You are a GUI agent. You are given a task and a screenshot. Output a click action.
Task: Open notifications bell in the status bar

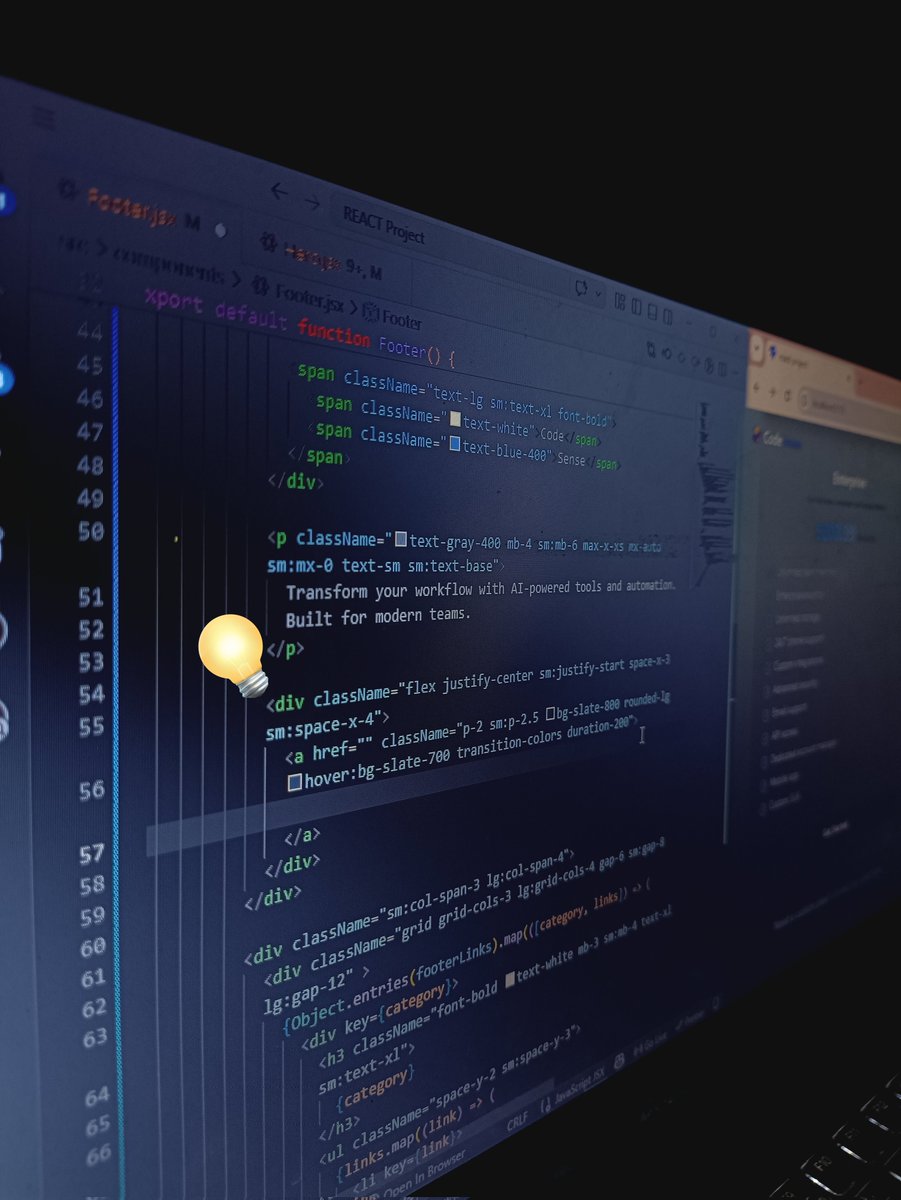pos(716,1003)
